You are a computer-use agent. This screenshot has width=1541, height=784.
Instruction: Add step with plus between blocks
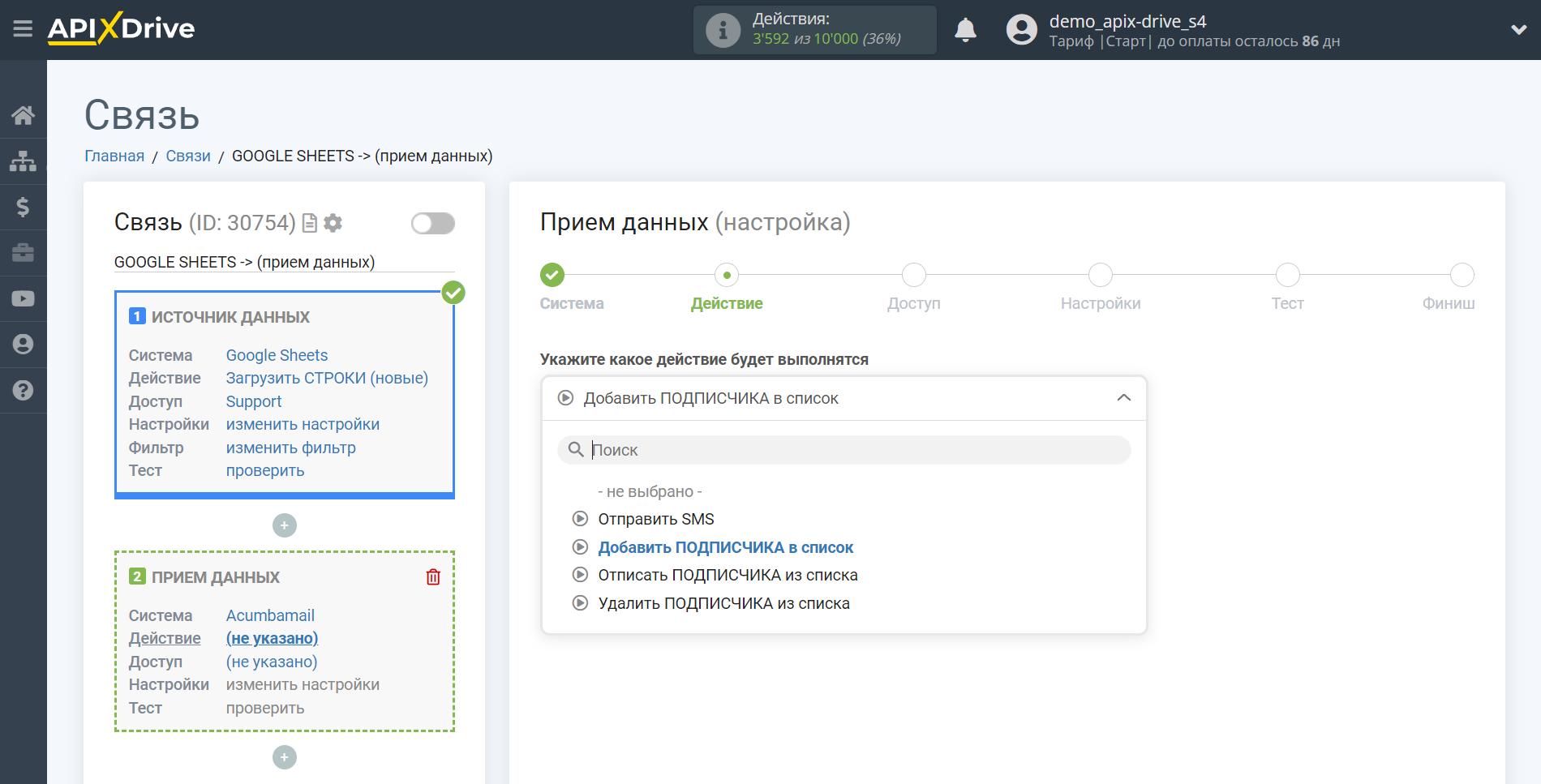285,525
